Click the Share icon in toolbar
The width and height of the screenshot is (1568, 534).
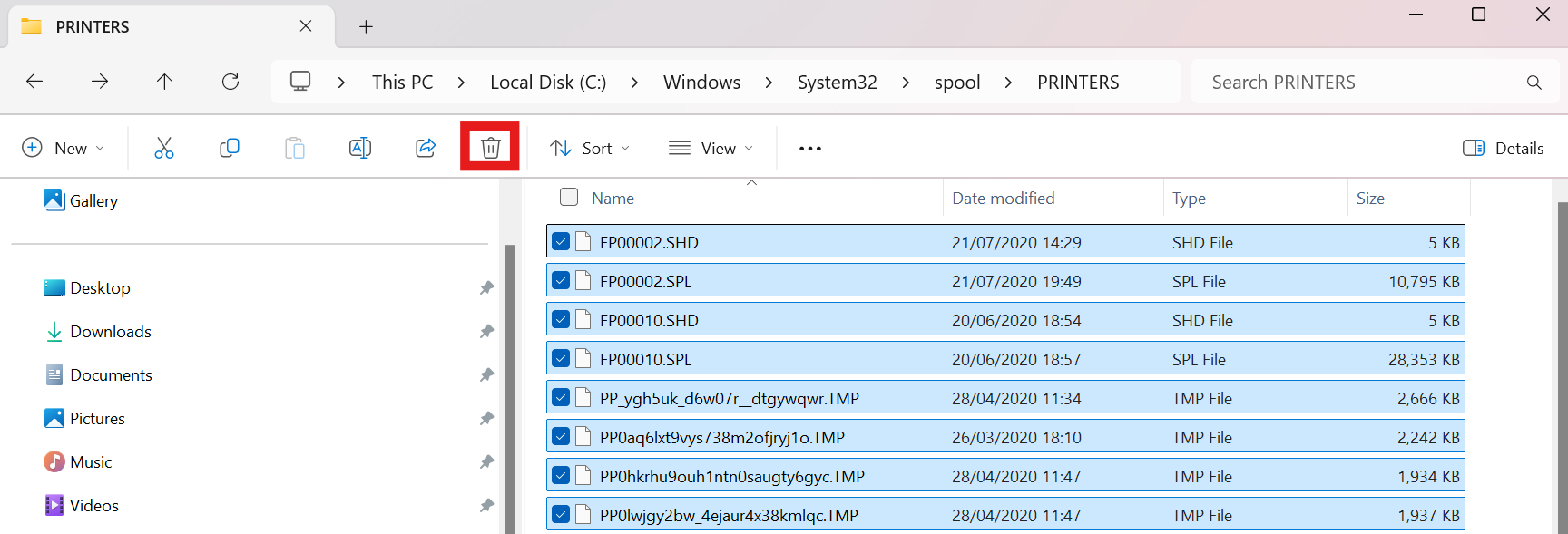426,148
